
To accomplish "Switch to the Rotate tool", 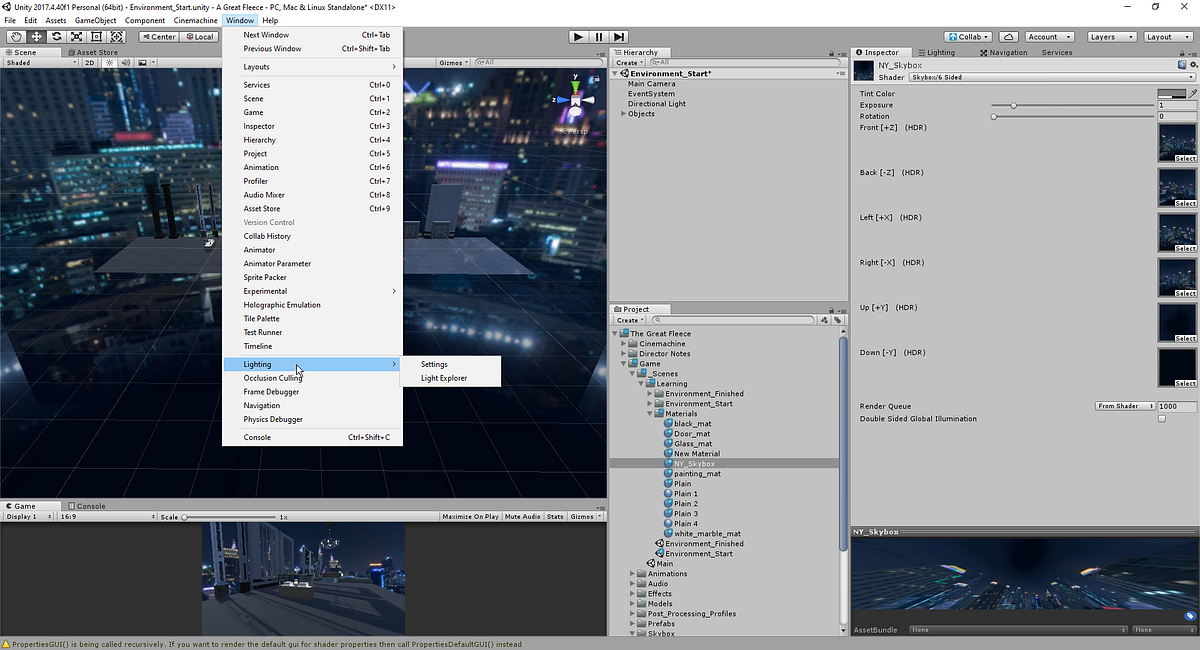I will click(x=56, y=36).
